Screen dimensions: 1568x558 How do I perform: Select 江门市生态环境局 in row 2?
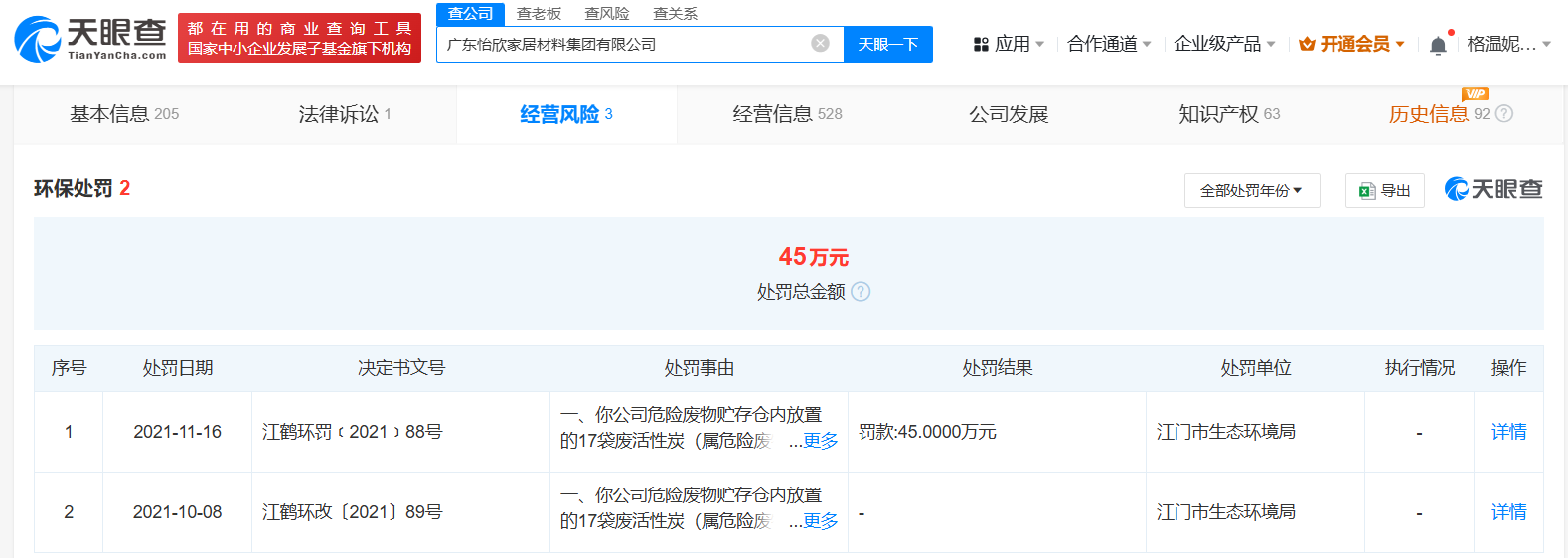(1226, 512)
